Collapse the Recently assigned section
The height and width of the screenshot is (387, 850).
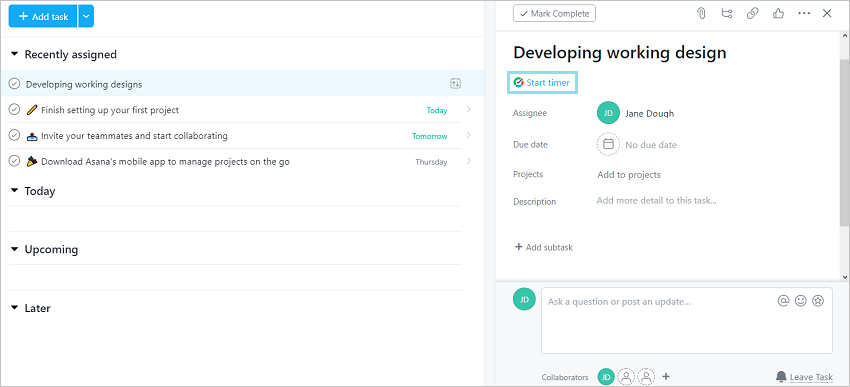coord(15,54)
